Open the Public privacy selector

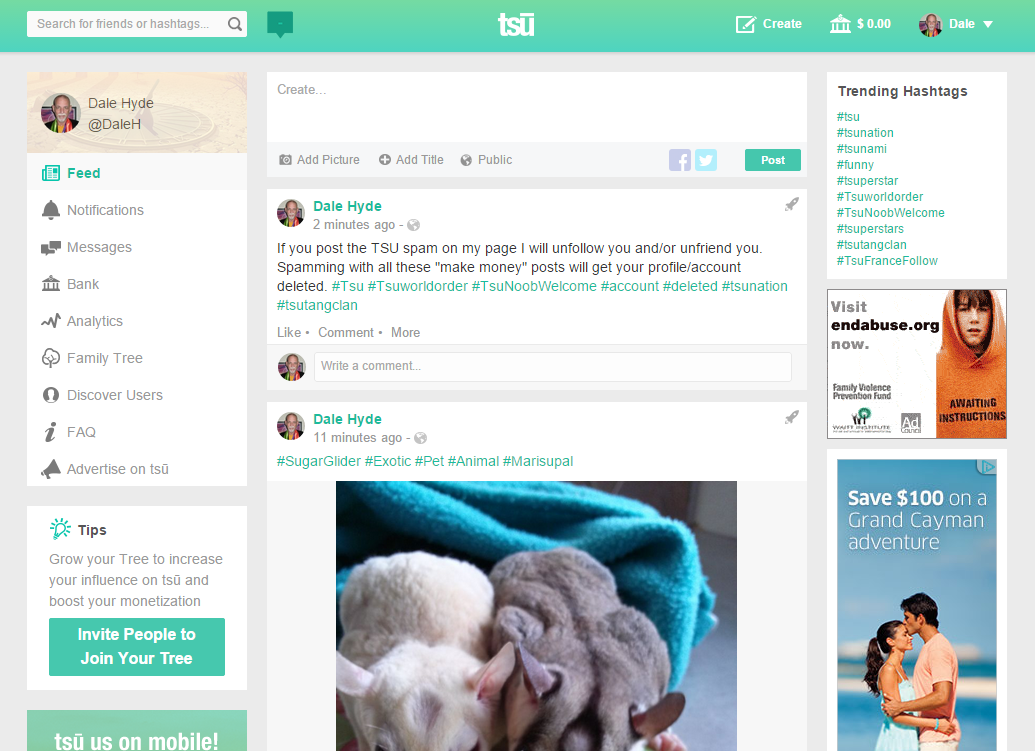click(x=486, y=160)
